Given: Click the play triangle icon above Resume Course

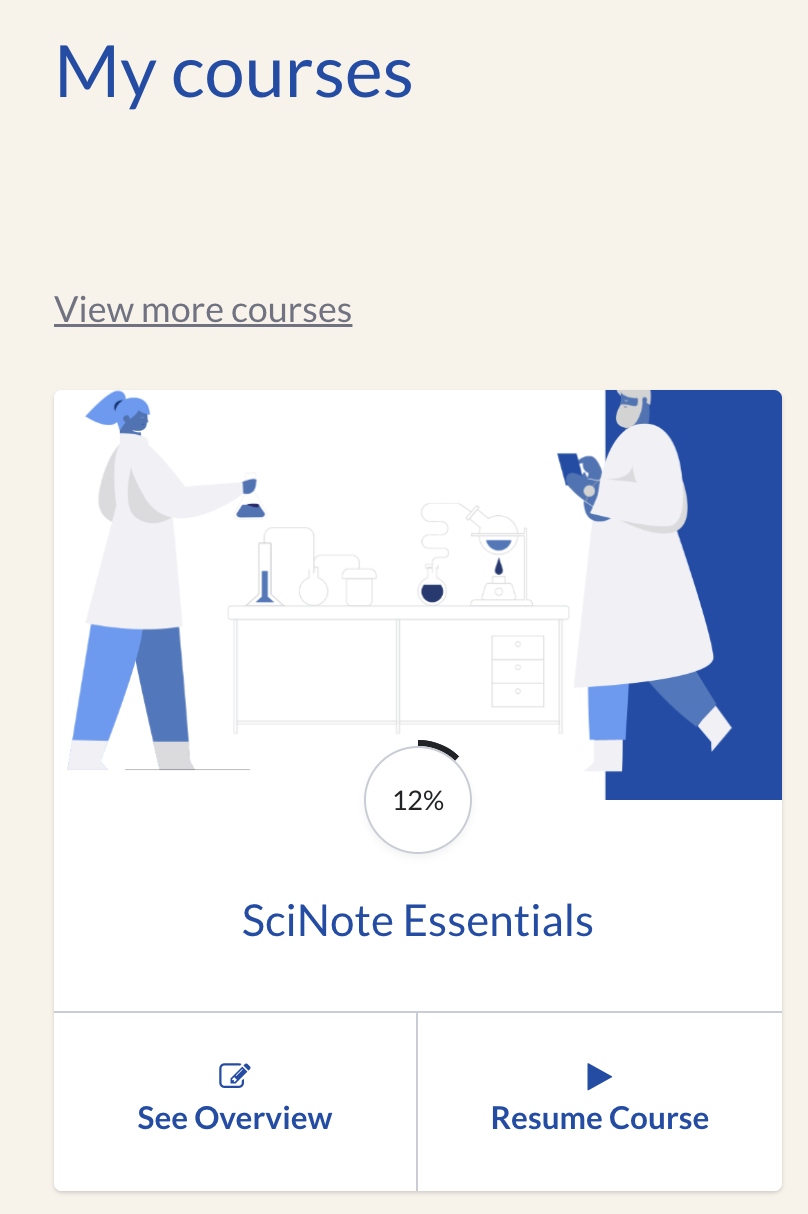Looking at the screenshot, I should tap(599, 1076).
